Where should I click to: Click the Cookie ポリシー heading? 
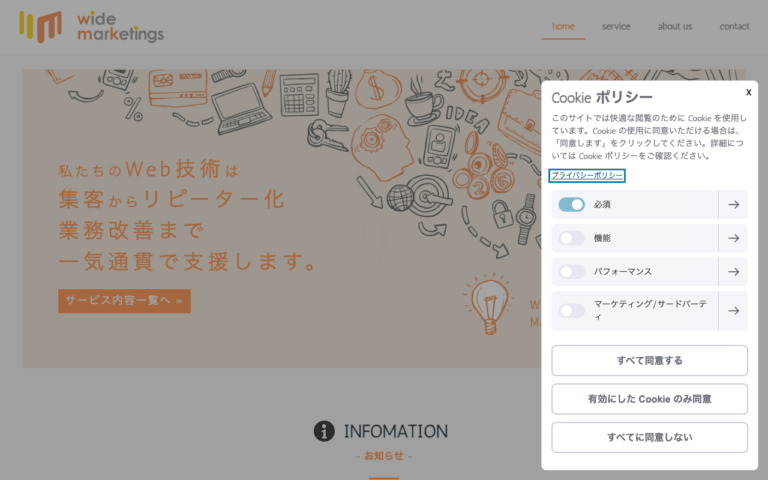pyautogui.click(x=602, y=97)
